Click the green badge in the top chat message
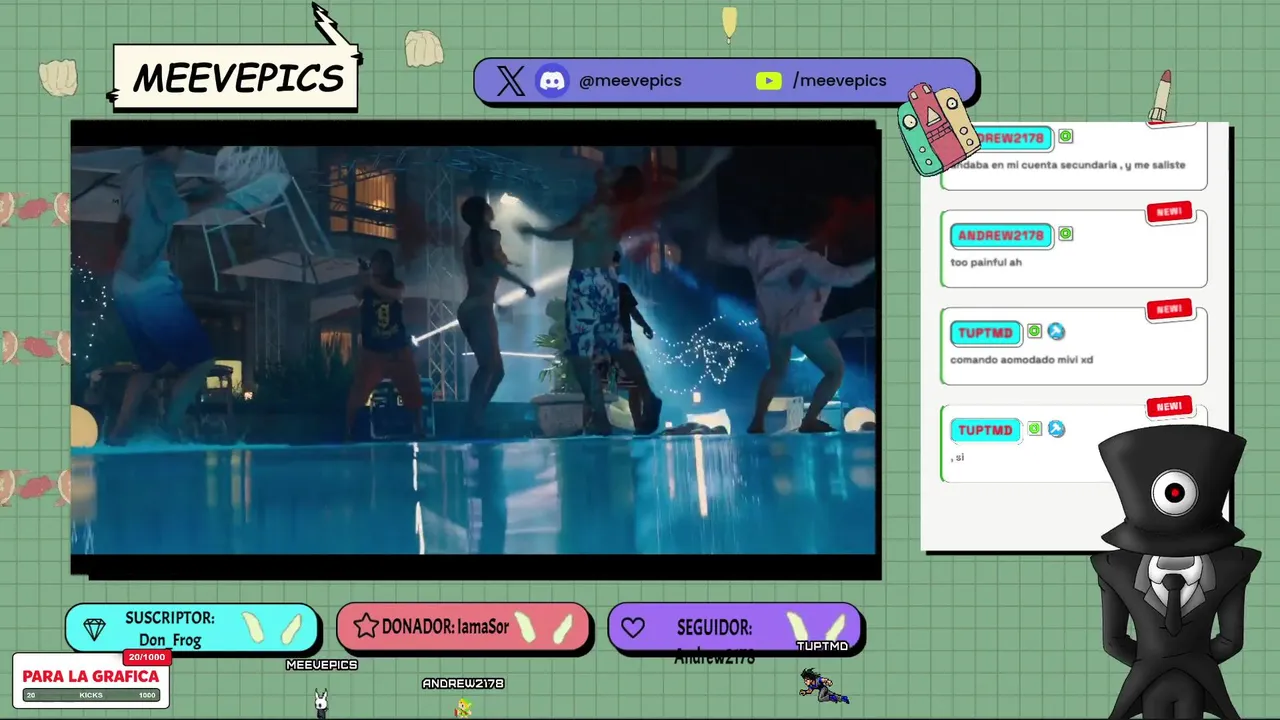 (1066, 137)
